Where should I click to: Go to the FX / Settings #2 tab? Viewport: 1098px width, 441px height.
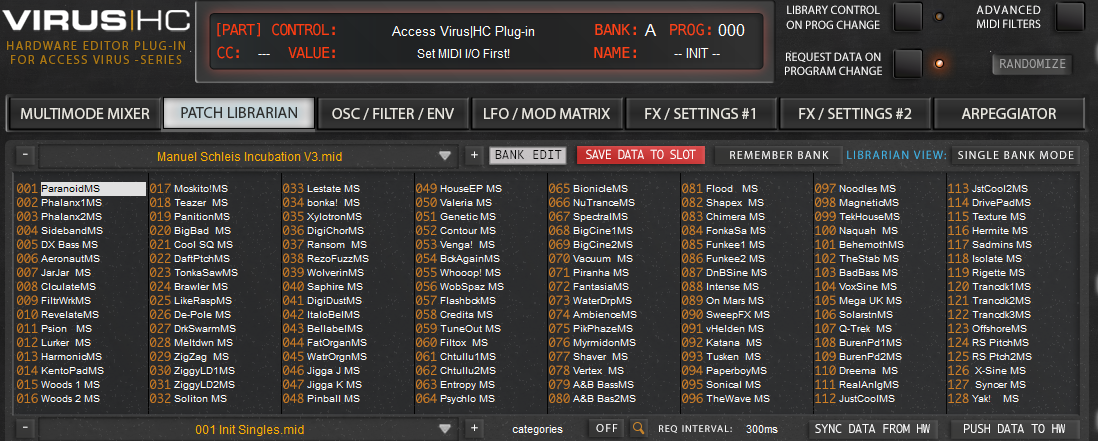coord(855,113)
